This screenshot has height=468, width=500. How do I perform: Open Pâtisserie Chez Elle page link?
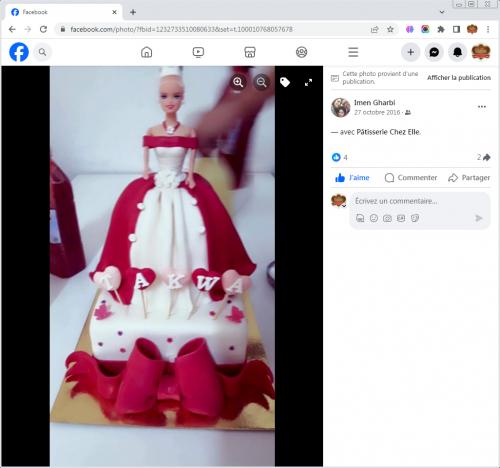388,132
